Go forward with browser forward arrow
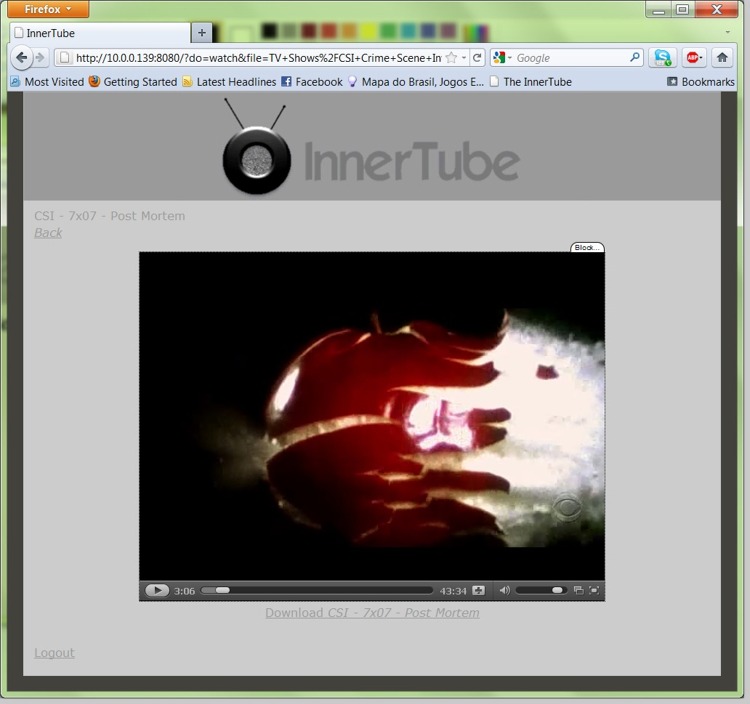 [x=40, y=58]
